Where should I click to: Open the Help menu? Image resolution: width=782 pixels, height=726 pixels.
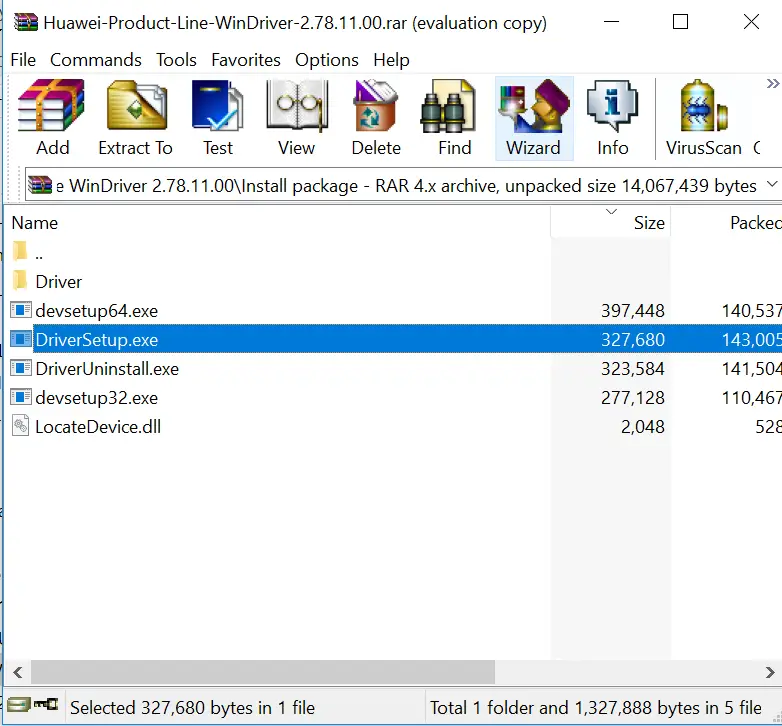point(391,60)
